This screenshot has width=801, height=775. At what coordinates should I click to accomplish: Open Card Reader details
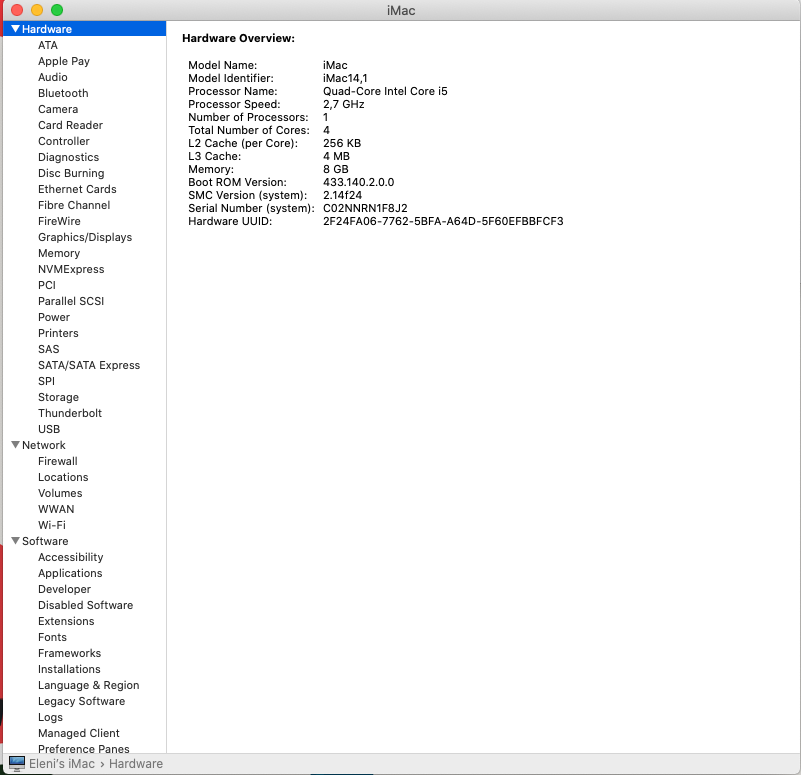pyautogui.click(x=70, y=125)
